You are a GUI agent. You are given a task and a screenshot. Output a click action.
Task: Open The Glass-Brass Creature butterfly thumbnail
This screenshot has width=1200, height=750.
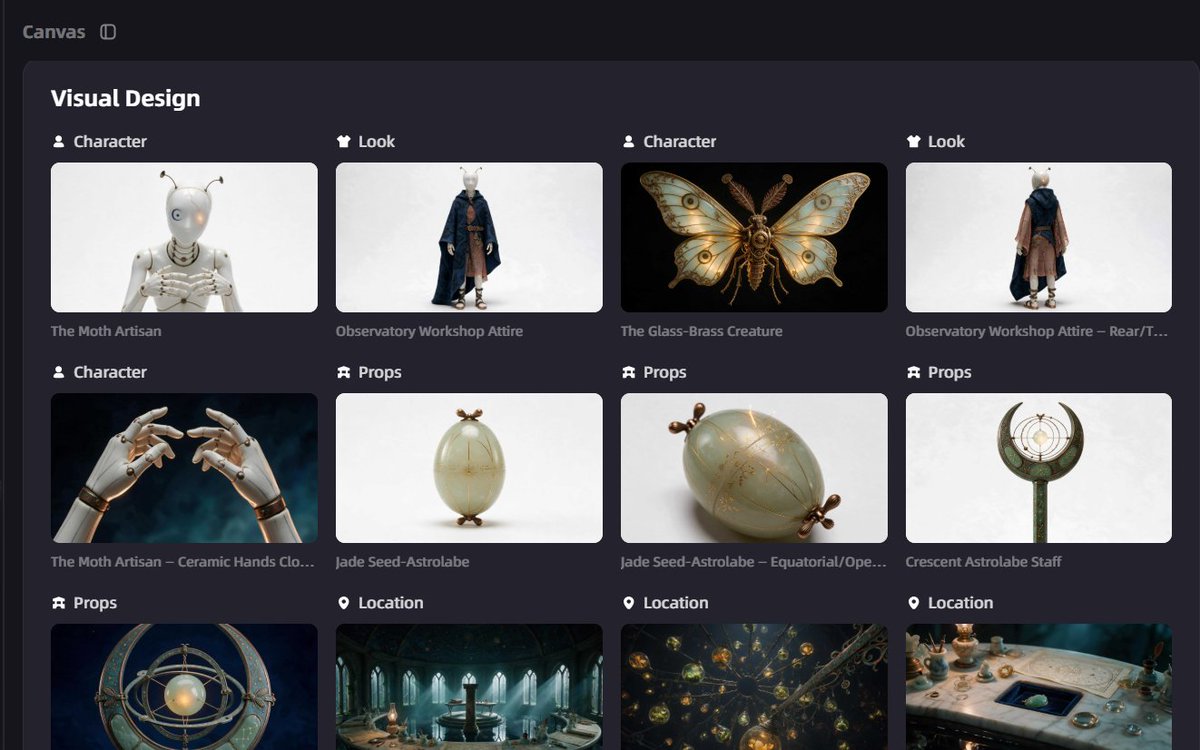click(x=754, y=238)
